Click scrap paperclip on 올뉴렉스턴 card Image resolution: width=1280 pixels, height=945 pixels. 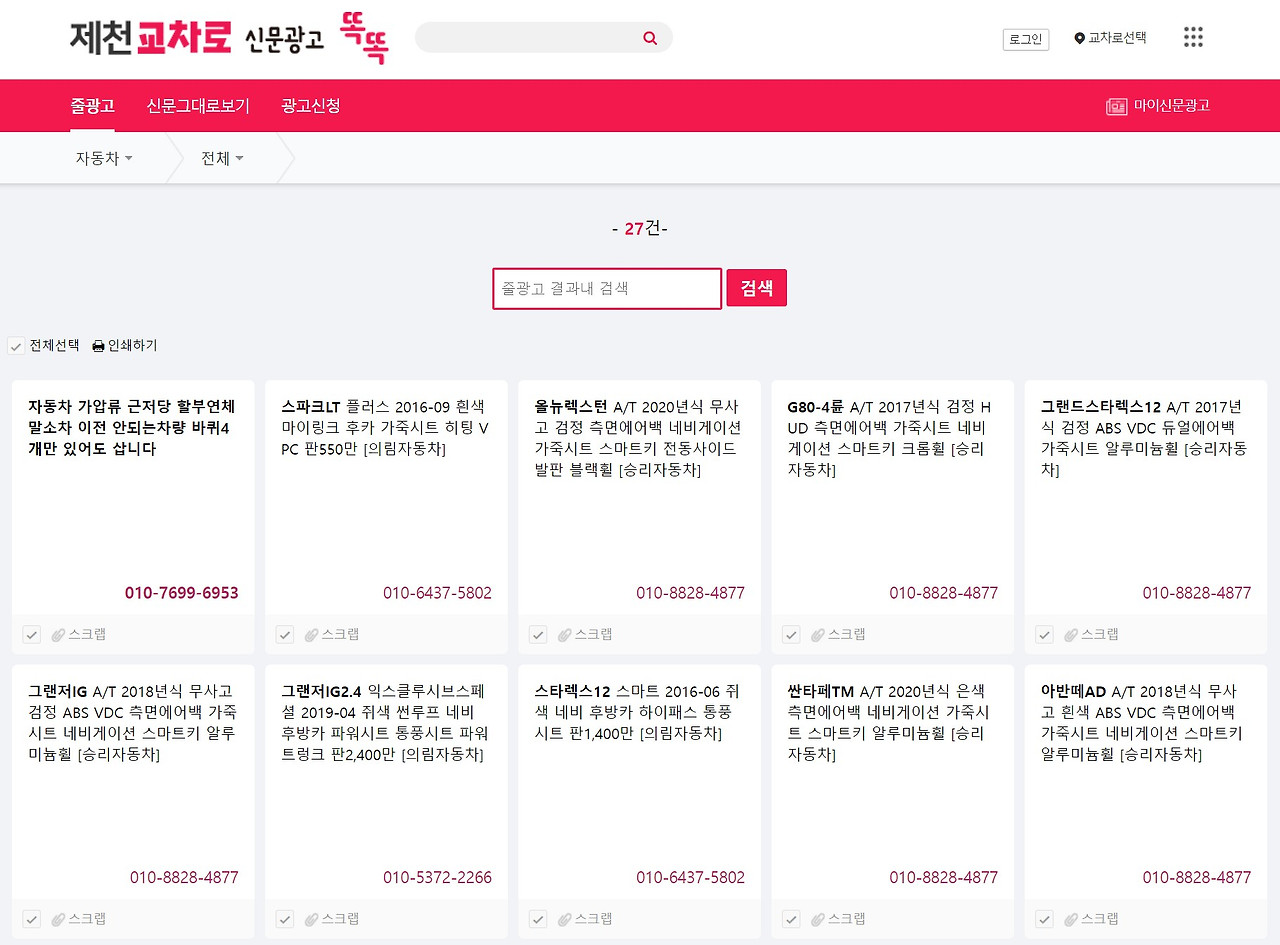coord(564,634)
